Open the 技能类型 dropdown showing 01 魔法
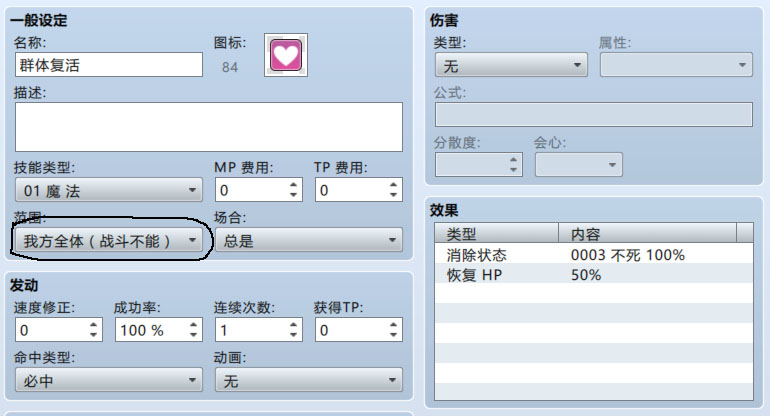 click(109, 190)
